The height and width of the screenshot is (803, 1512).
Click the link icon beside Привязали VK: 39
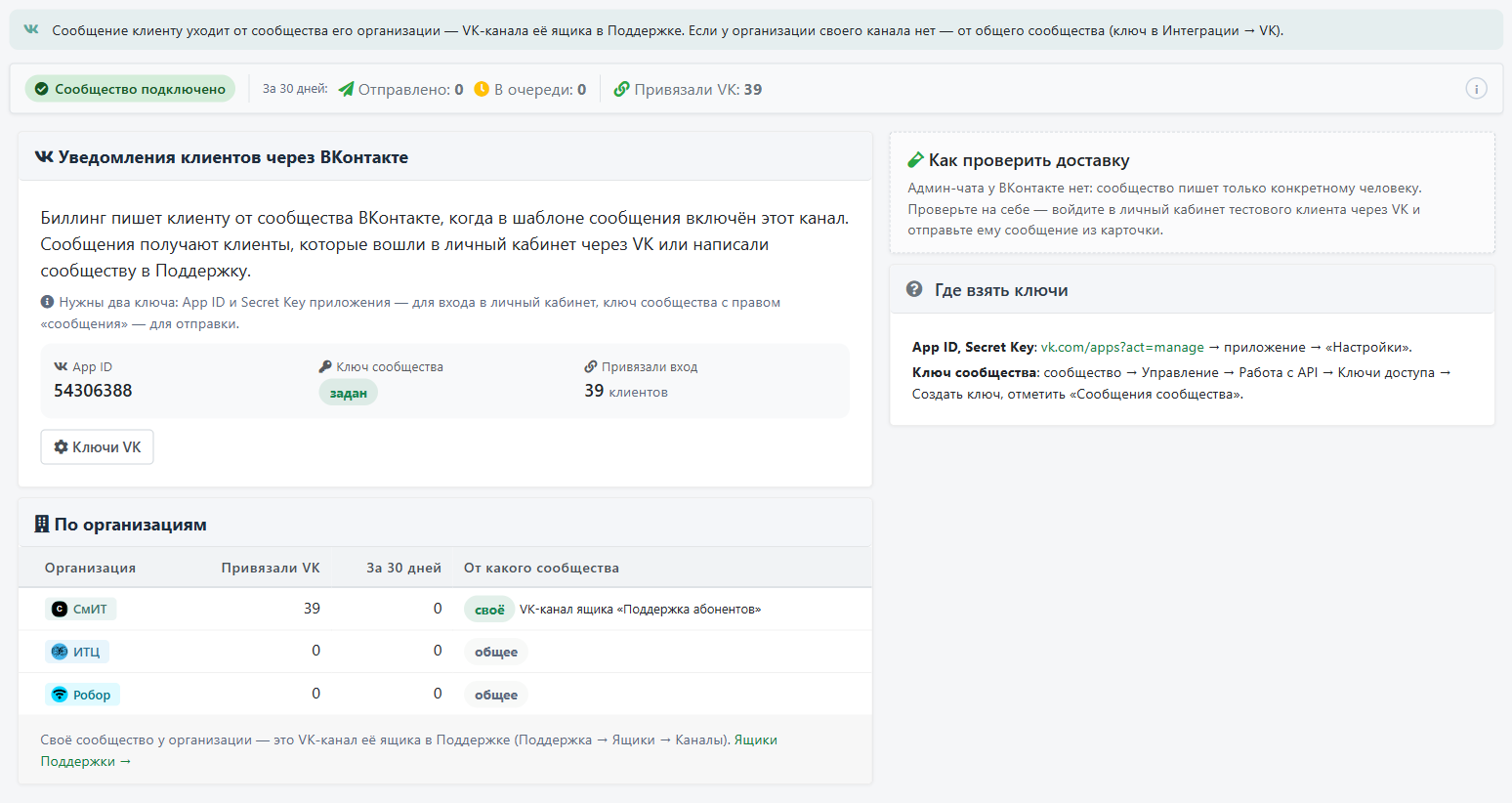pyautogui.click(x=621, y=89)
